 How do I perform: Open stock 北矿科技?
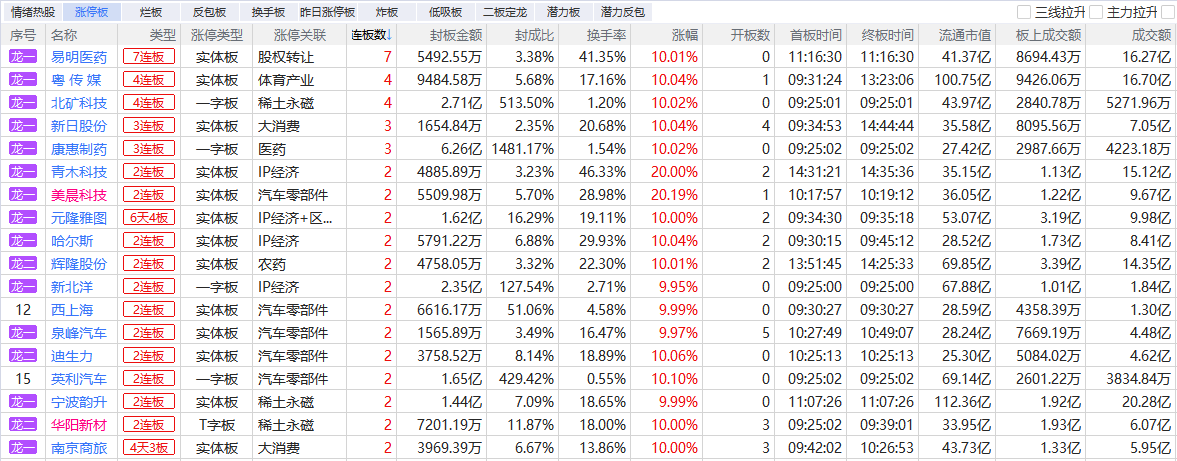pos(78,103)
